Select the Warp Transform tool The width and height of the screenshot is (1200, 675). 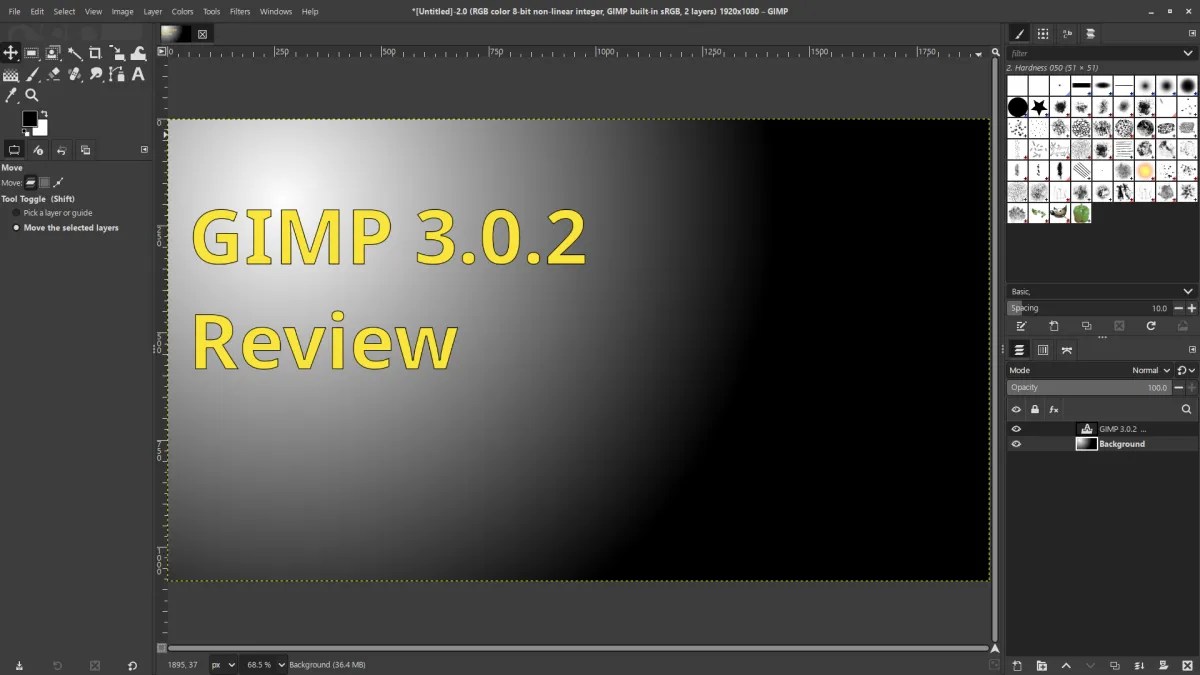[139, 53]
